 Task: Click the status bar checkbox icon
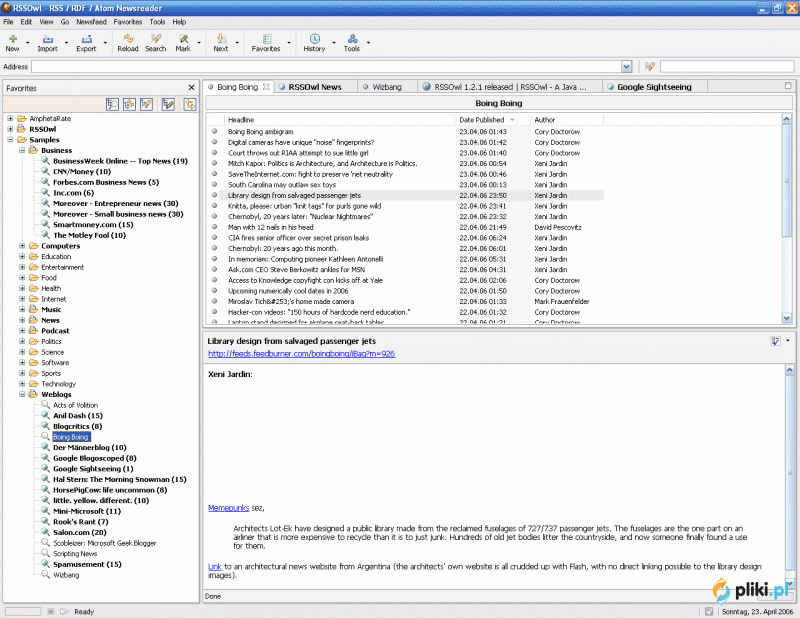point(709,611)
